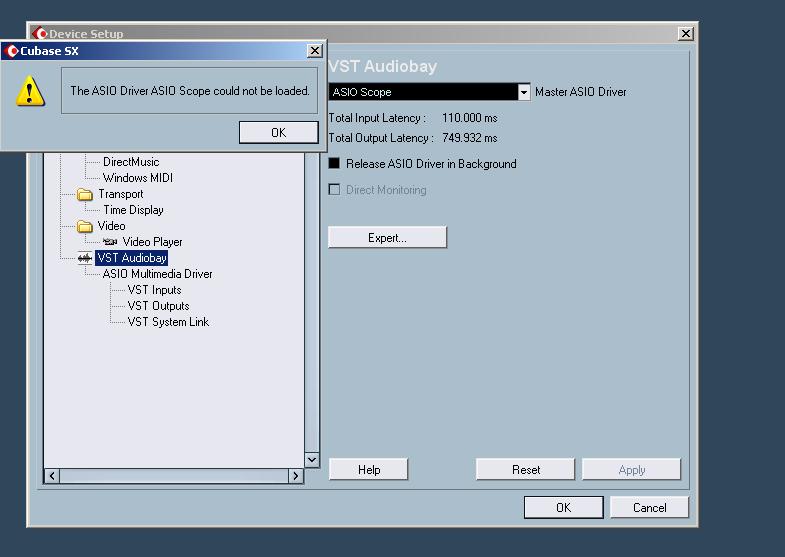The height and width of the screenshot is (557, 785).
Task: Confirm Device Setup with the OK button
Action: (x=563, y=507)
